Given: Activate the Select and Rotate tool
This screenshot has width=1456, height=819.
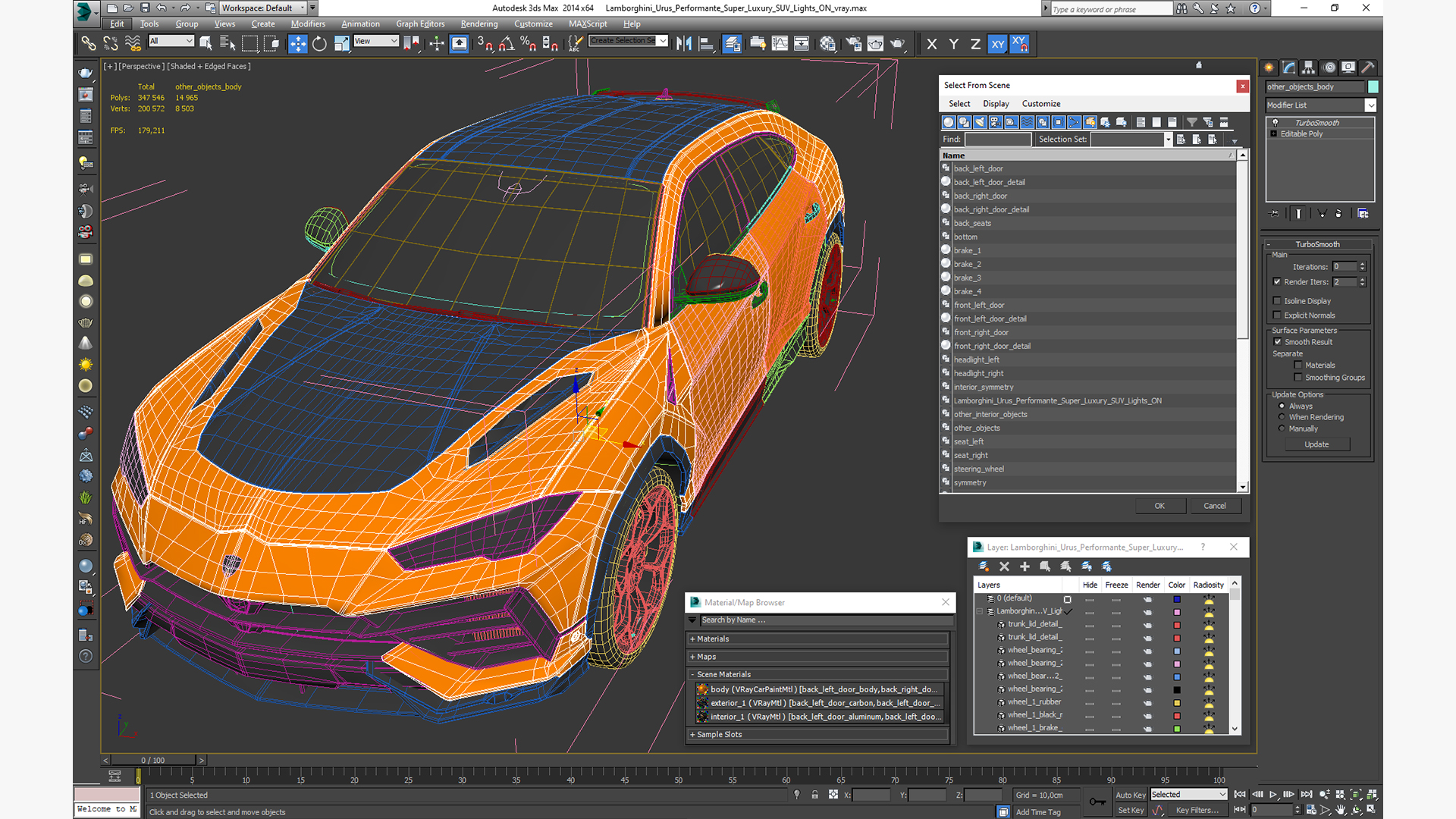Looking at the screenshot, I should pos(319,43).
